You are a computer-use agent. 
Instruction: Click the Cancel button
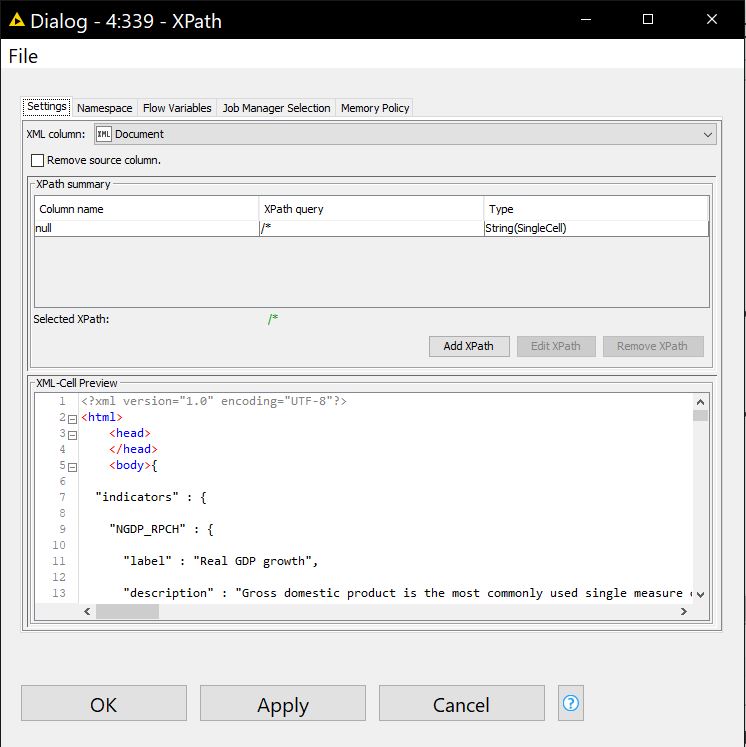tap(462, 703)
